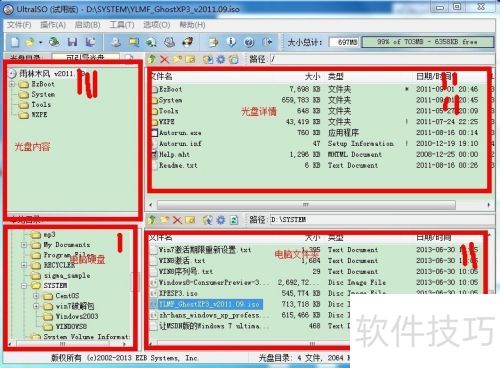
Task: Click the New Folder icon in image toolbar
Action: (x=177, y=59)
